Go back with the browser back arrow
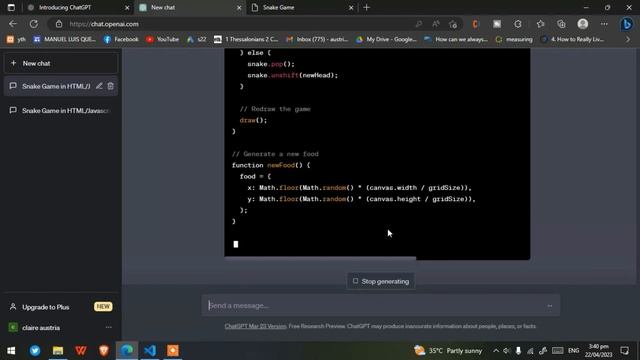Viewport: 640px width, 360px height. coord(13,24)
